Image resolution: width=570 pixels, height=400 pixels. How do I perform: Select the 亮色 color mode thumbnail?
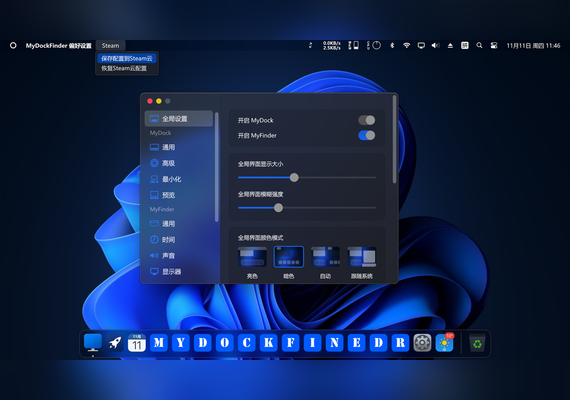point(252,257)
